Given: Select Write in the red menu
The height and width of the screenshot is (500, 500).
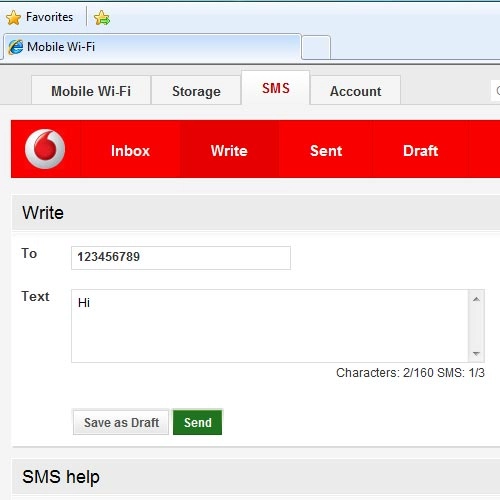Looking at the screenshot, I should pyautogui.click(x=229, y=151).
